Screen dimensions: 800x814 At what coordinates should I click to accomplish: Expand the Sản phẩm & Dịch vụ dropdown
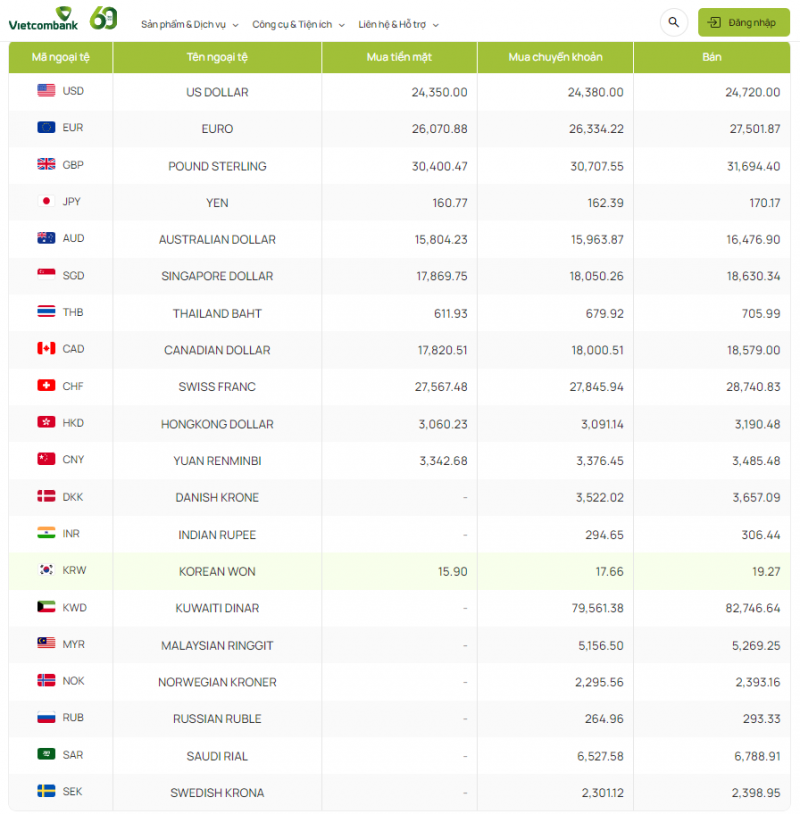(x=189, y=24)
